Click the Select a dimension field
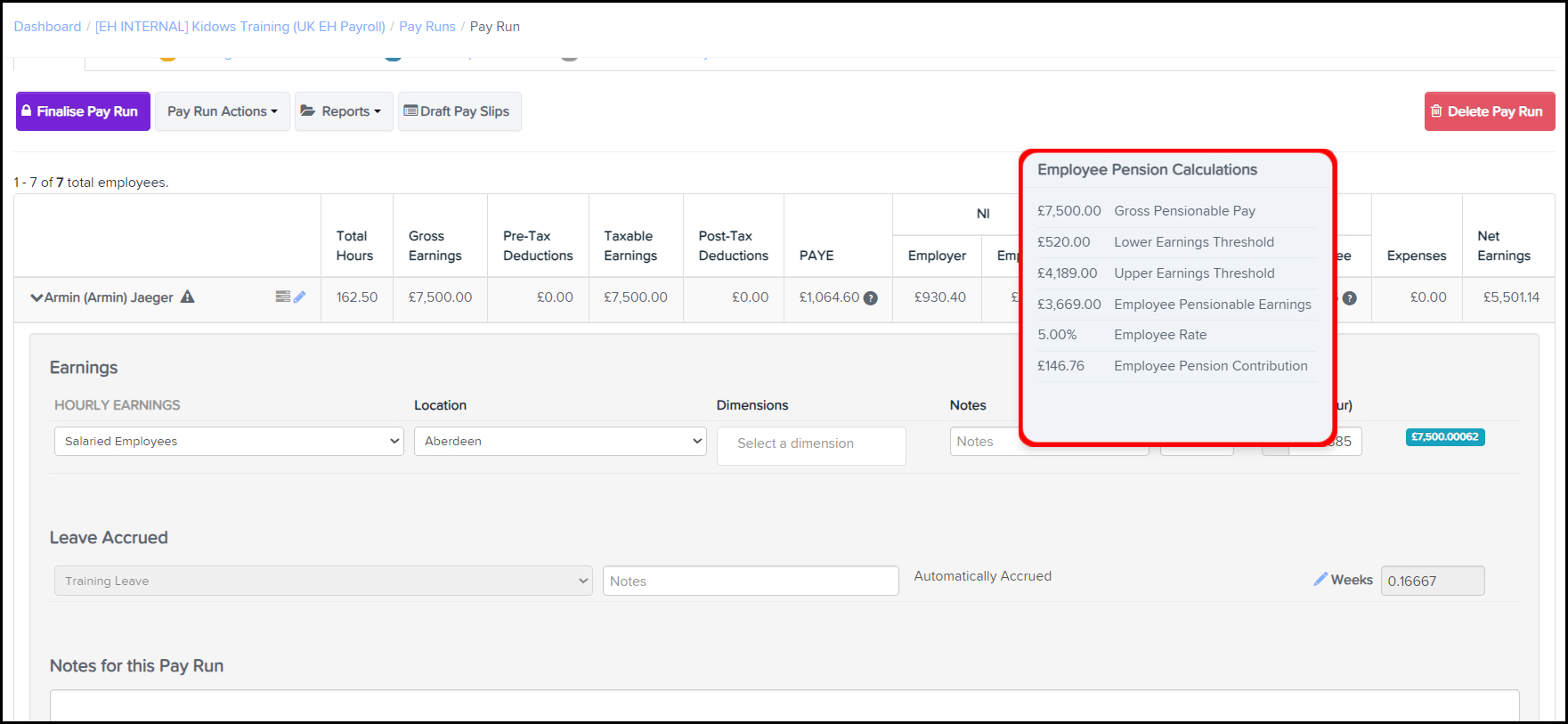This screenshot has width=1568, height=724. pyautogui.click(x=810, y=444)
